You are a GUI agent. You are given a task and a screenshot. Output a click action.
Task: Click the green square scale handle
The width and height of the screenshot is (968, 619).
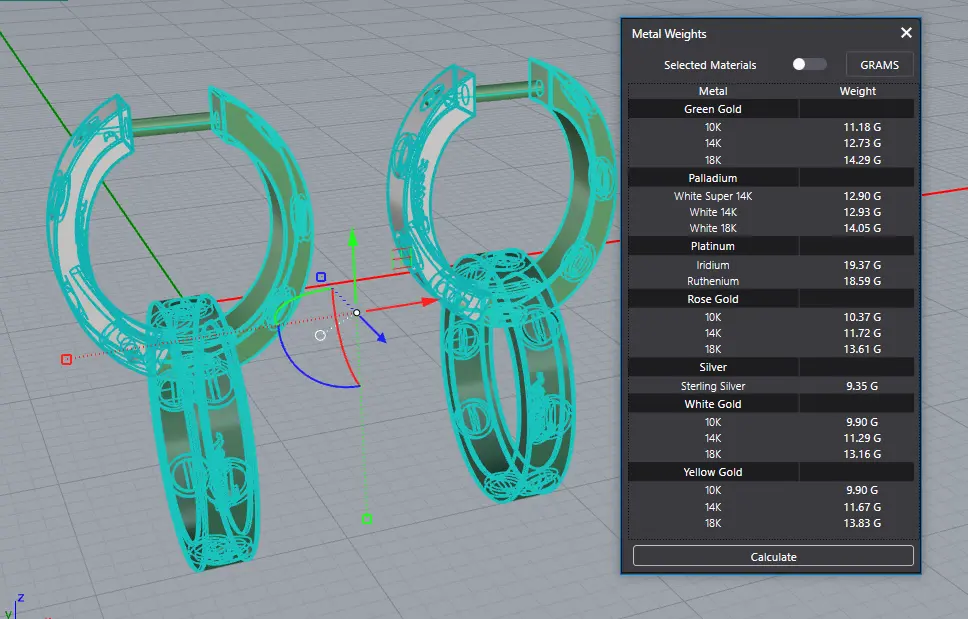(367, 519)
